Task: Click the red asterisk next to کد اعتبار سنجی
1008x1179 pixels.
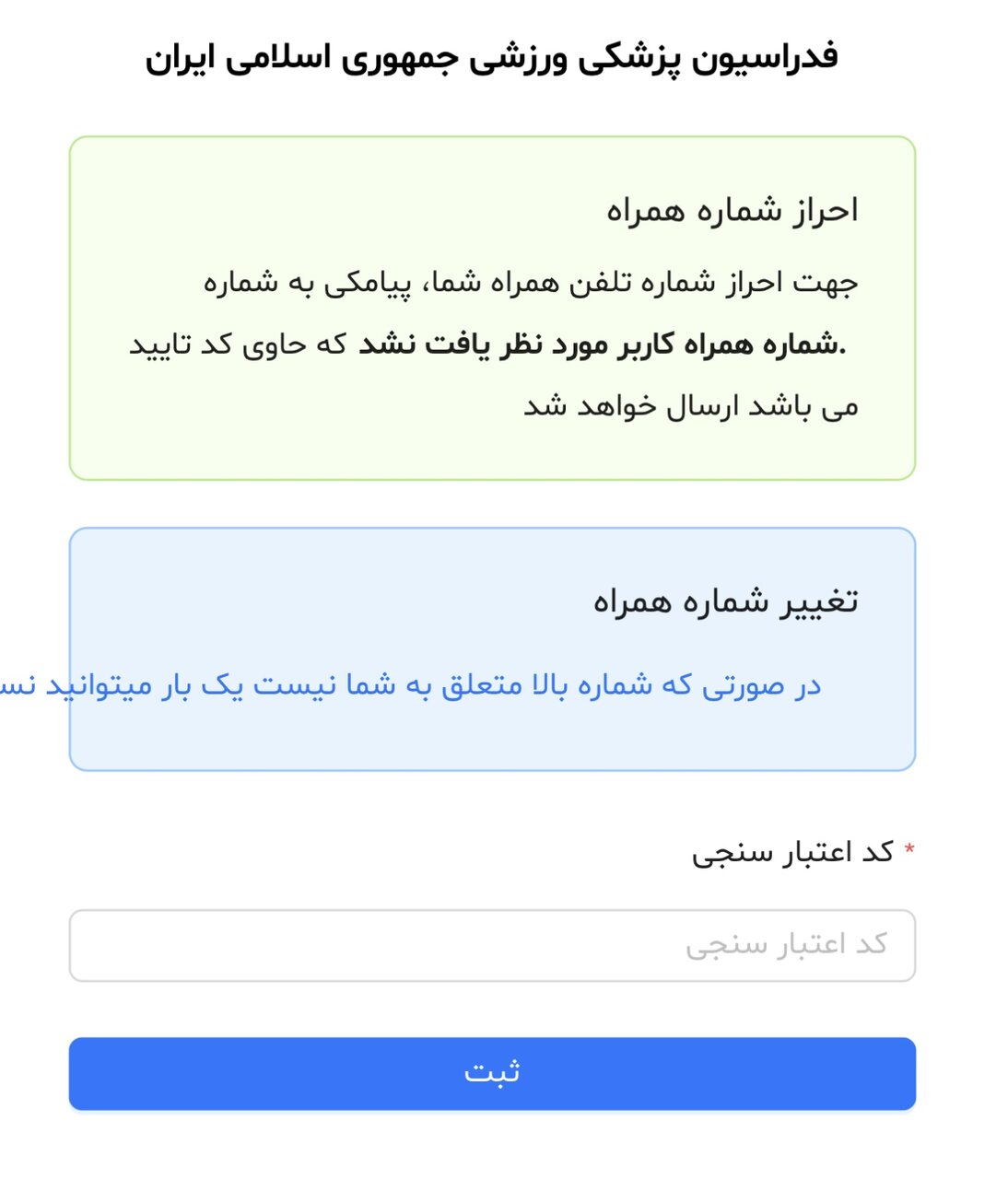Action: point(908,849)
